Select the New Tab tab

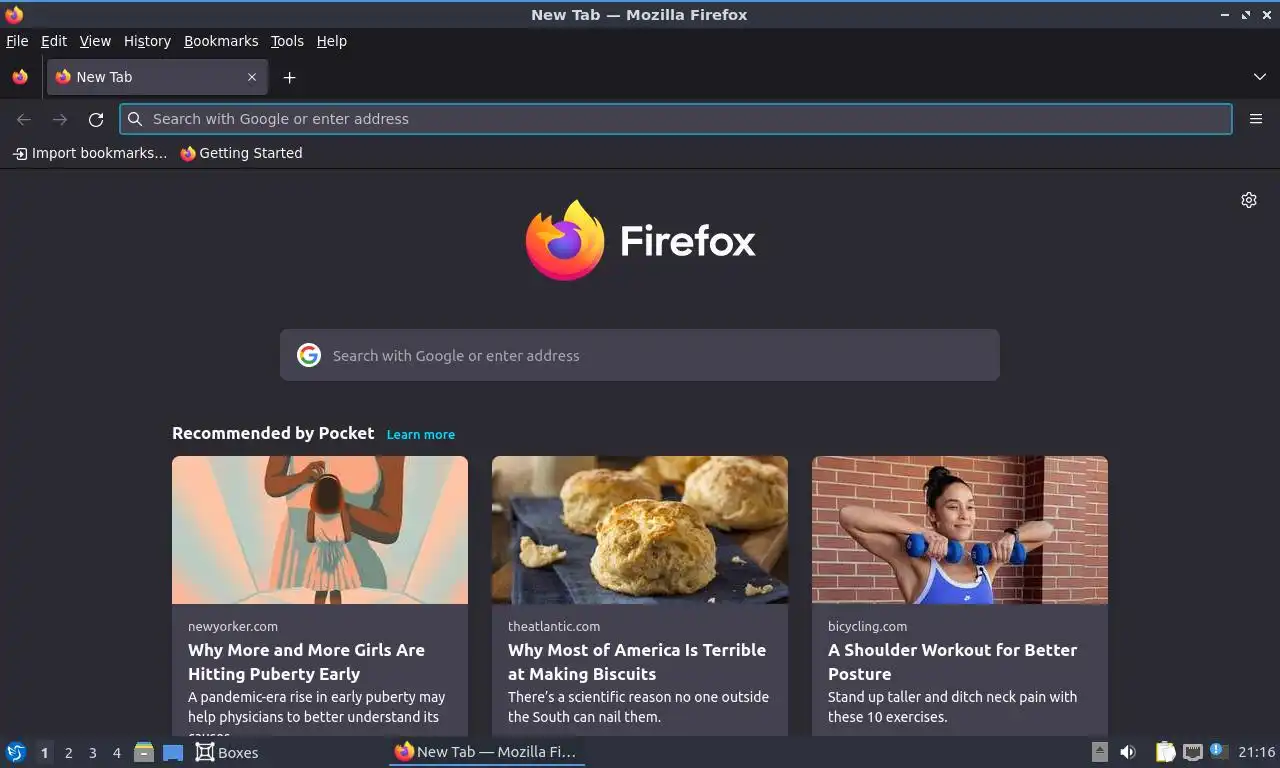coord(157,77)
